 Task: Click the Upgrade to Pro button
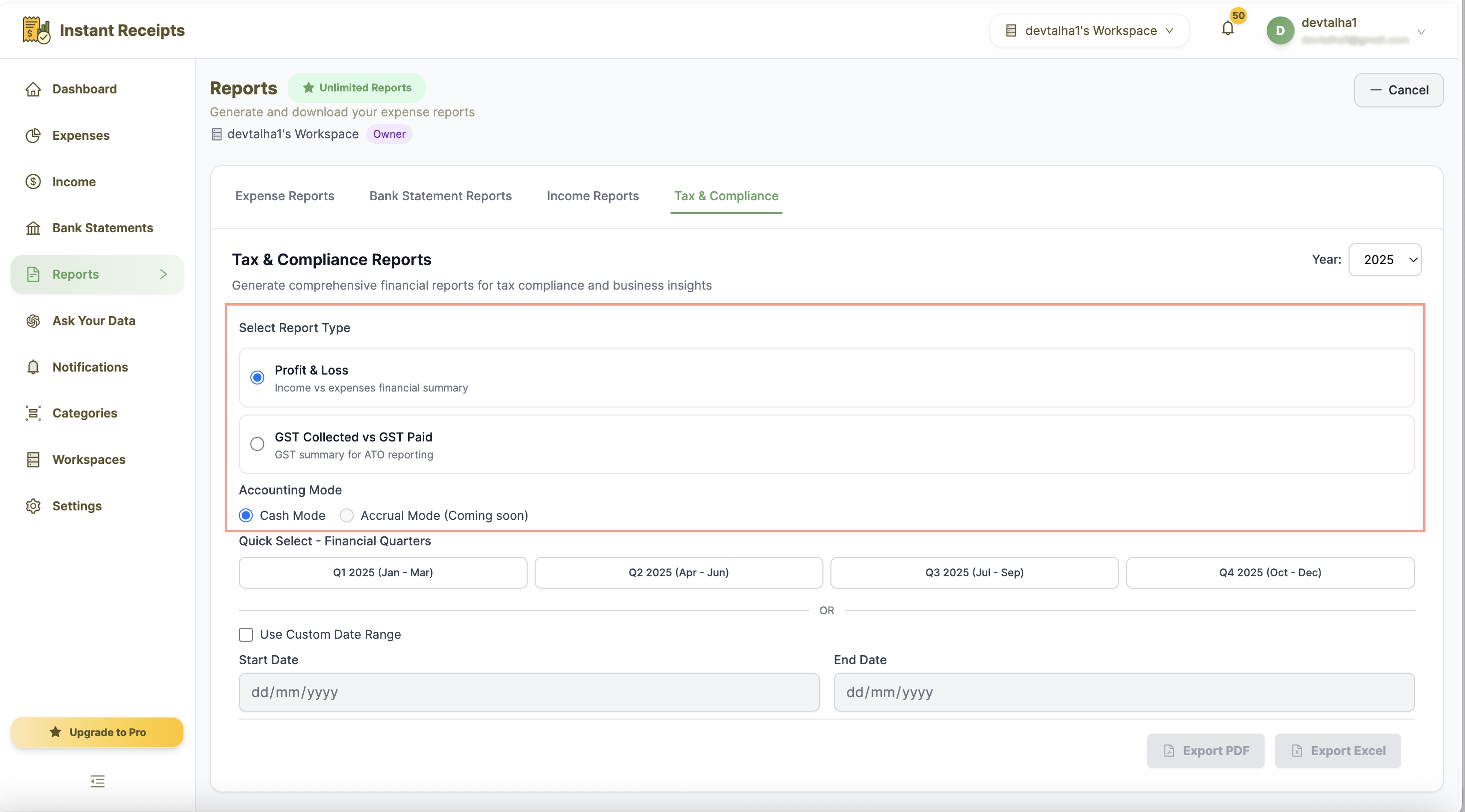(97, 732)
